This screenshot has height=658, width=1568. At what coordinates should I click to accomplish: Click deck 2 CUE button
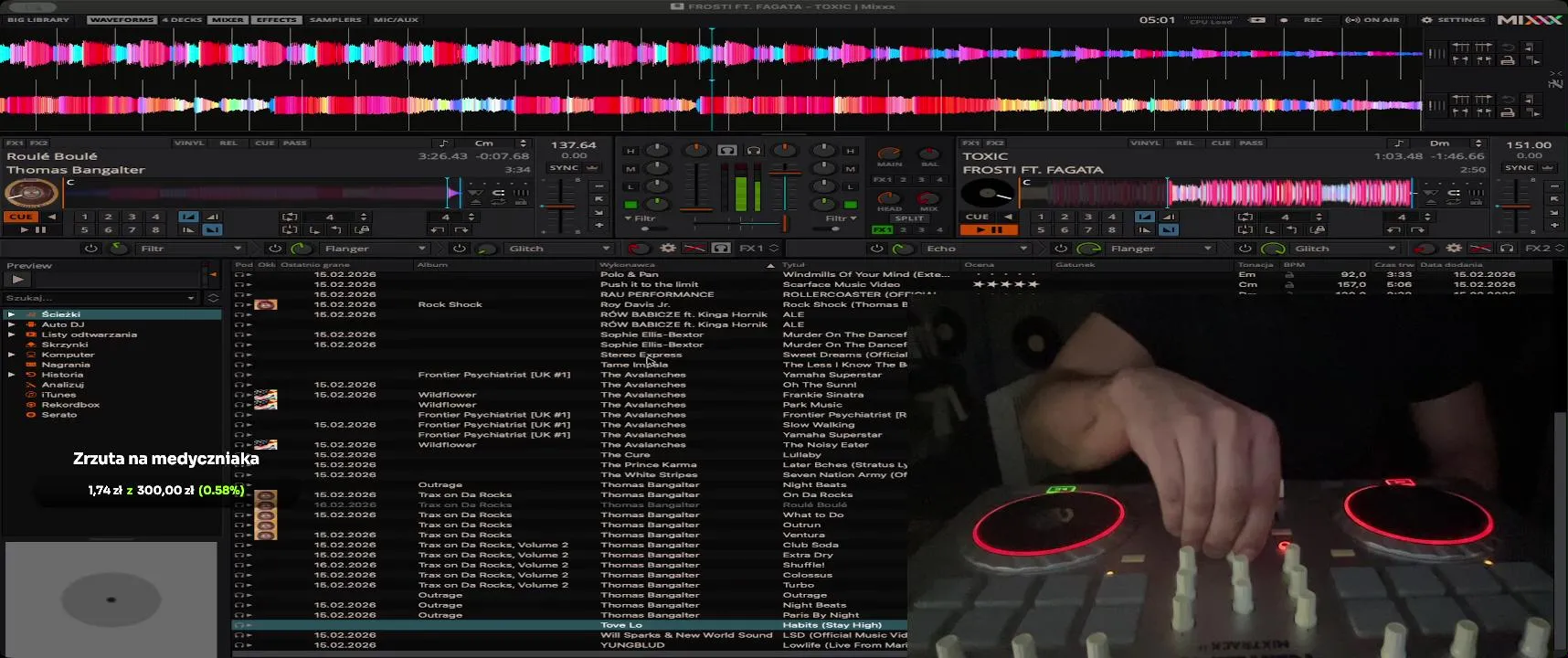coord(977,217)
